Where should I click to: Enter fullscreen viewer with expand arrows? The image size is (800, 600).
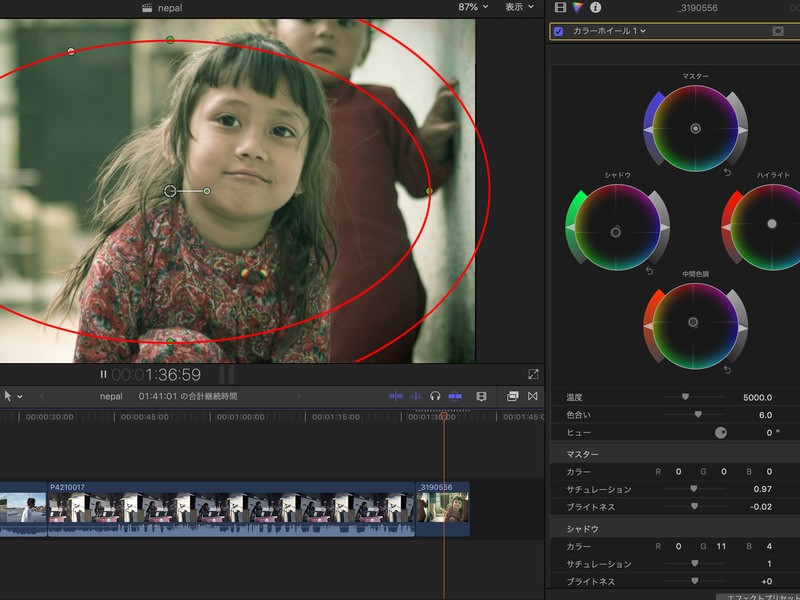[533, 374]
